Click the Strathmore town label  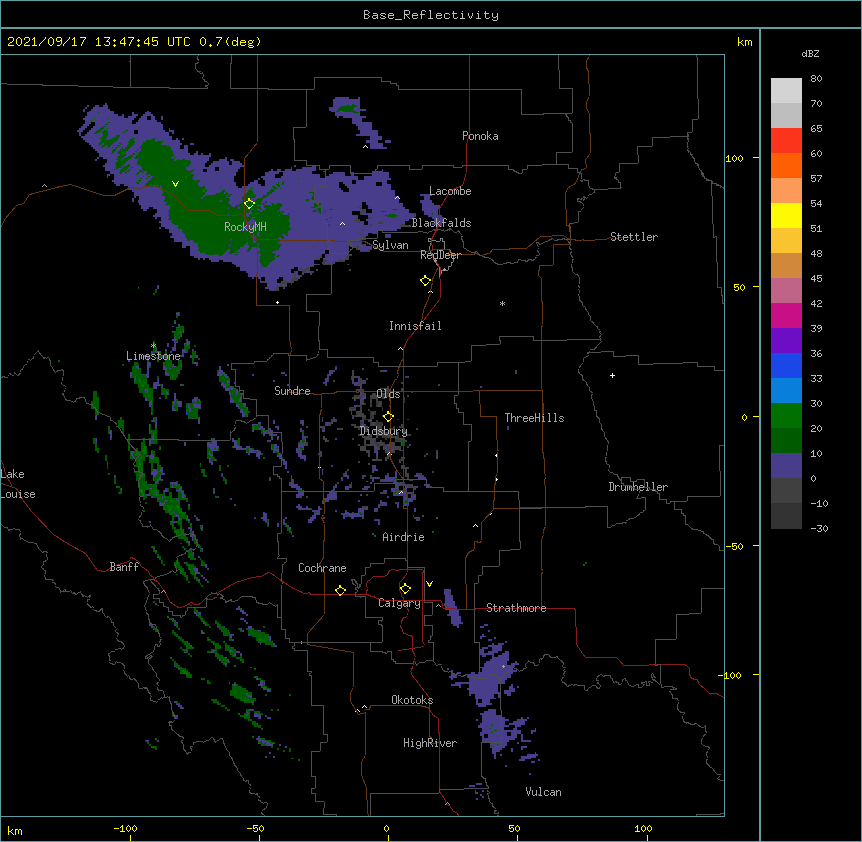pos(516,608)
